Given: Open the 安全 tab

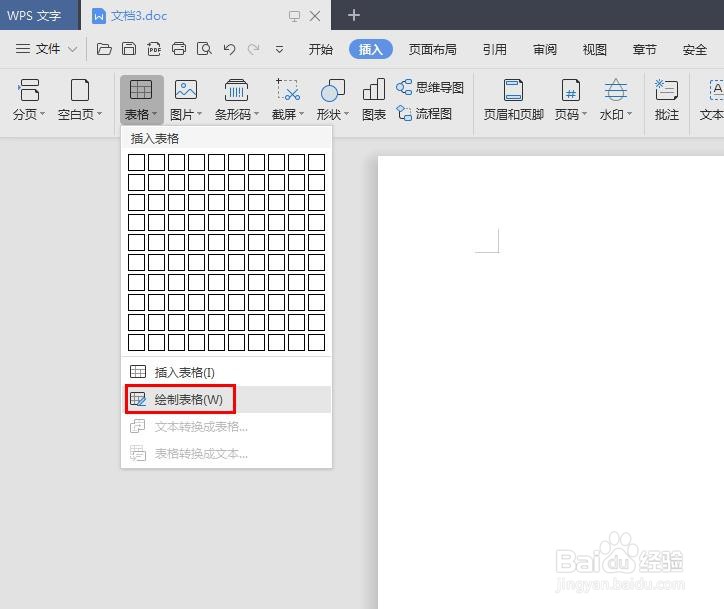Looking at the screenshot, I should coord(694,49).
